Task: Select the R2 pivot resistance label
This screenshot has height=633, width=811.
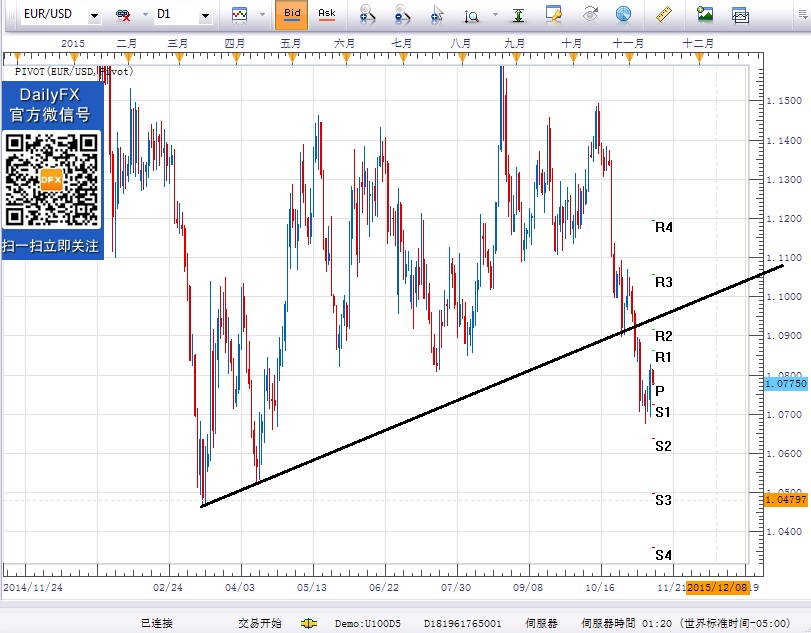Action: 664,336
